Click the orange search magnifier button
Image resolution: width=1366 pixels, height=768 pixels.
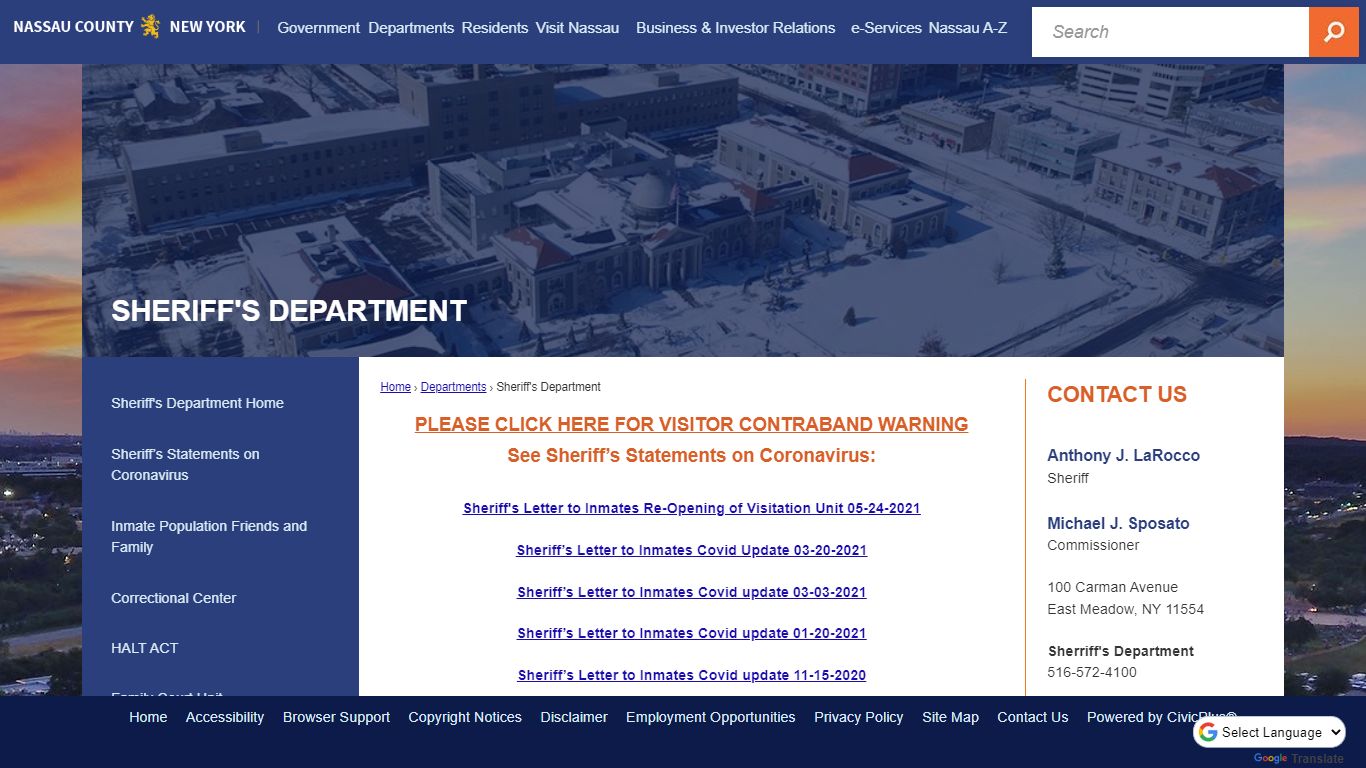[x=1334, y=32]
